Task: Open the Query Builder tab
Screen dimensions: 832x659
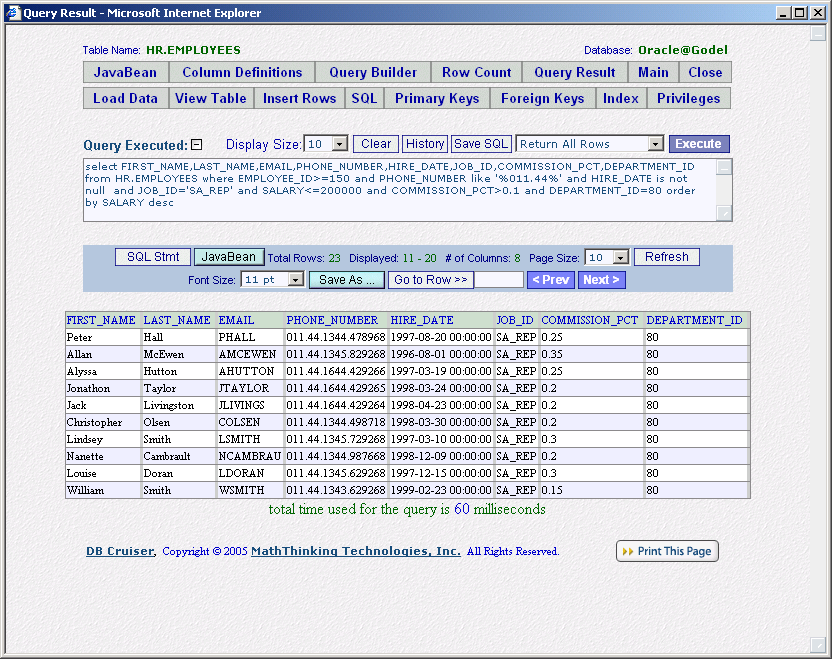Action: [373, 72]
